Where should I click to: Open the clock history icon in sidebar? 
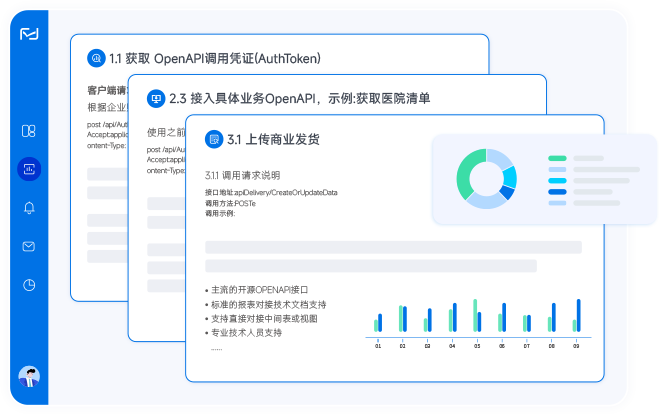pos(29,284)
